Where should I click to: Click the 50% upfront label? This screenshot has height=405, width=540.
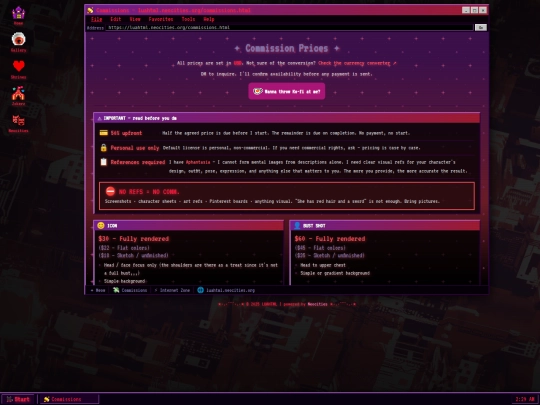tap(126, 133)
